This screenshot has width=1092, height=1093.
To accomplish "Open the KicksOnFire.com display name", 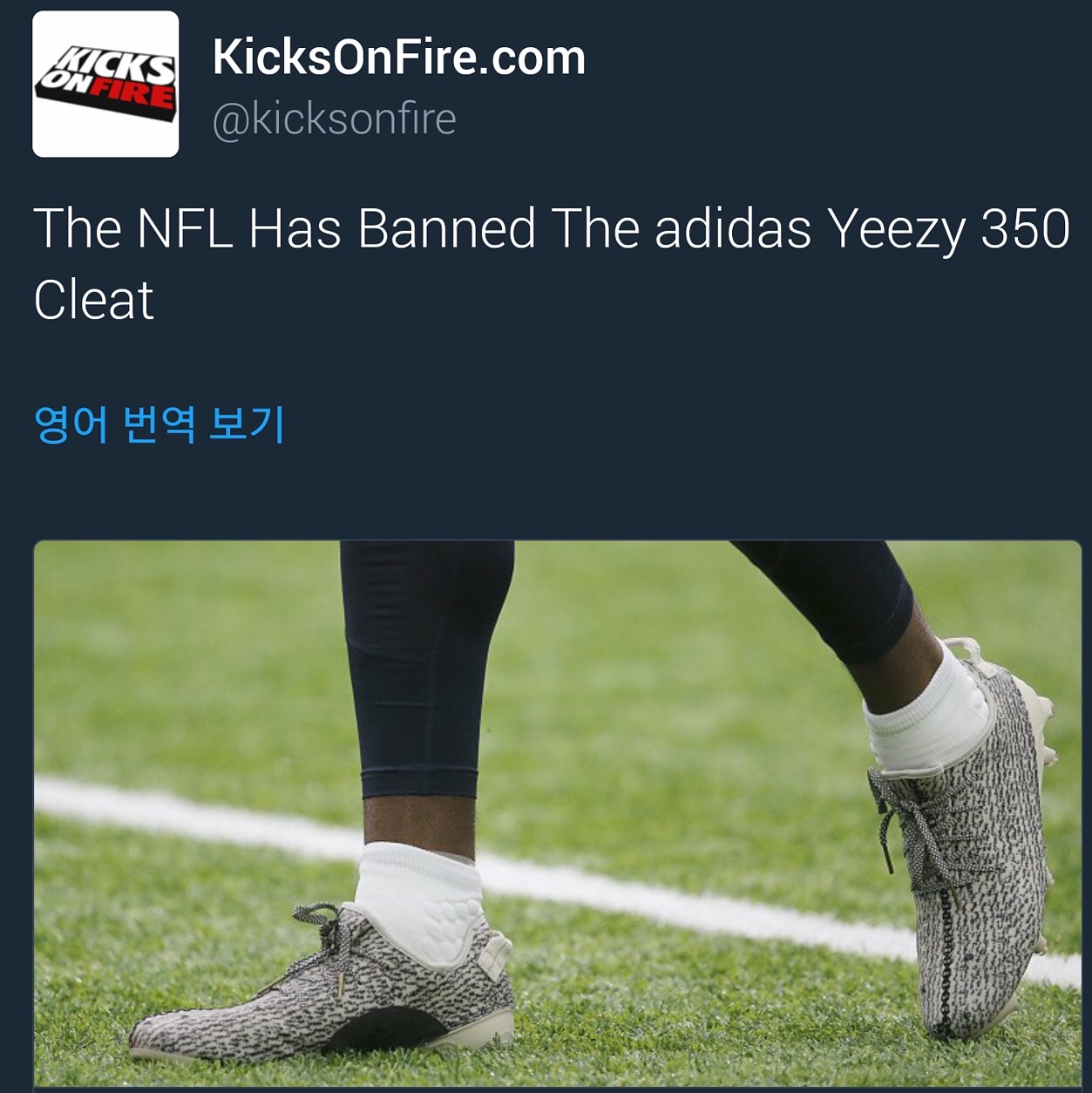I will click(x=399, y=58).
